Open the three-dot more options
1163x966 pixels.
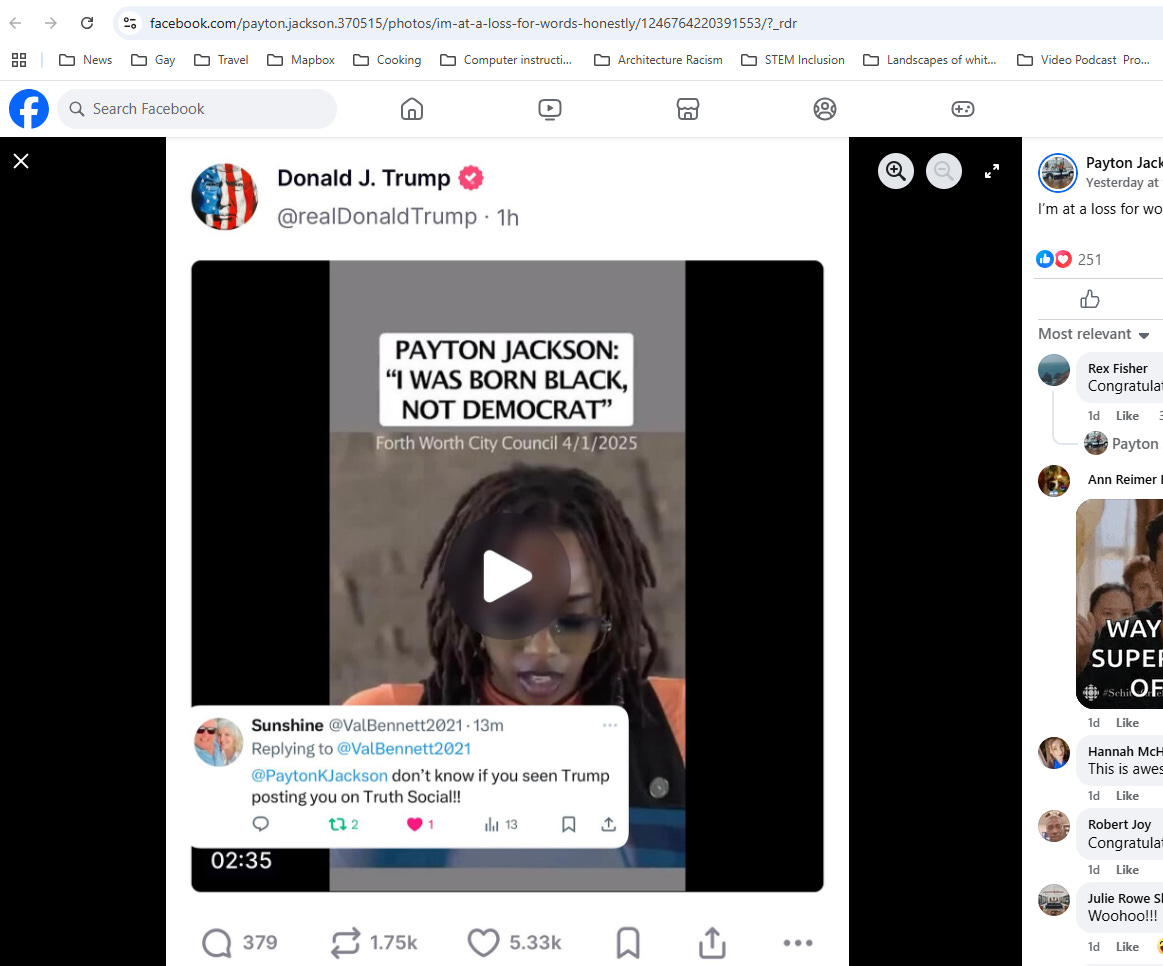click(x=798, y=943)
